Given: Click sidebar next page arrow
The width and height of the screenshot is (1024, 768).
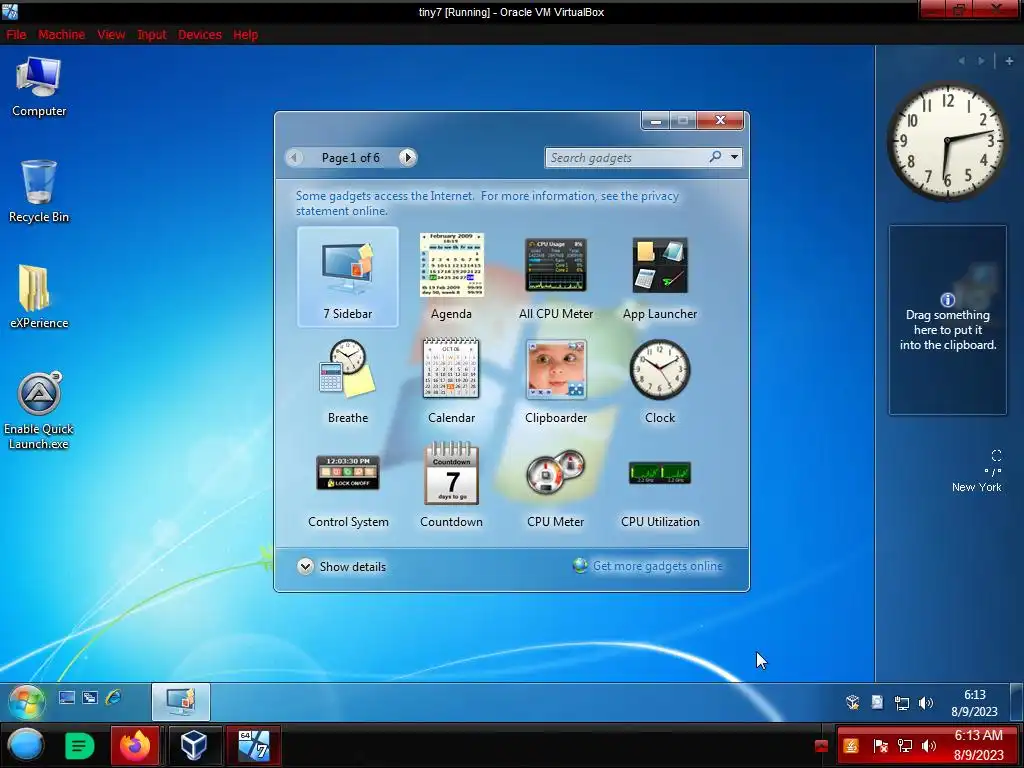Looking at the screenshot, I should (981, 61).
